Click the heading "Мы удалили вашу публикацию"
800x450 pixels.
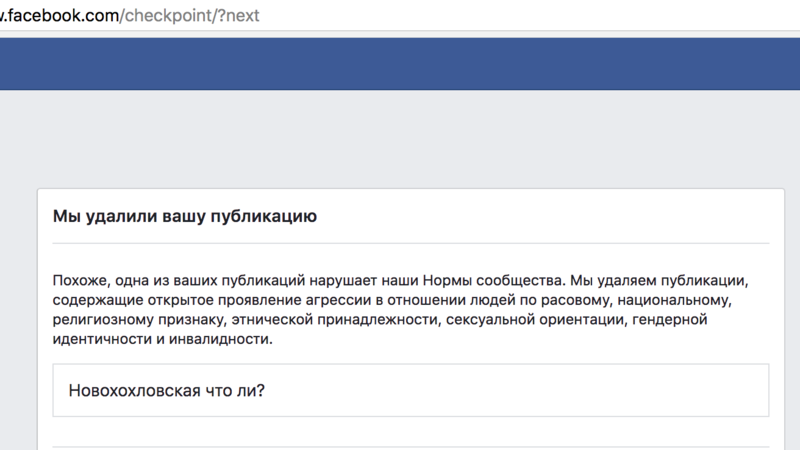[x=184, y=216]
